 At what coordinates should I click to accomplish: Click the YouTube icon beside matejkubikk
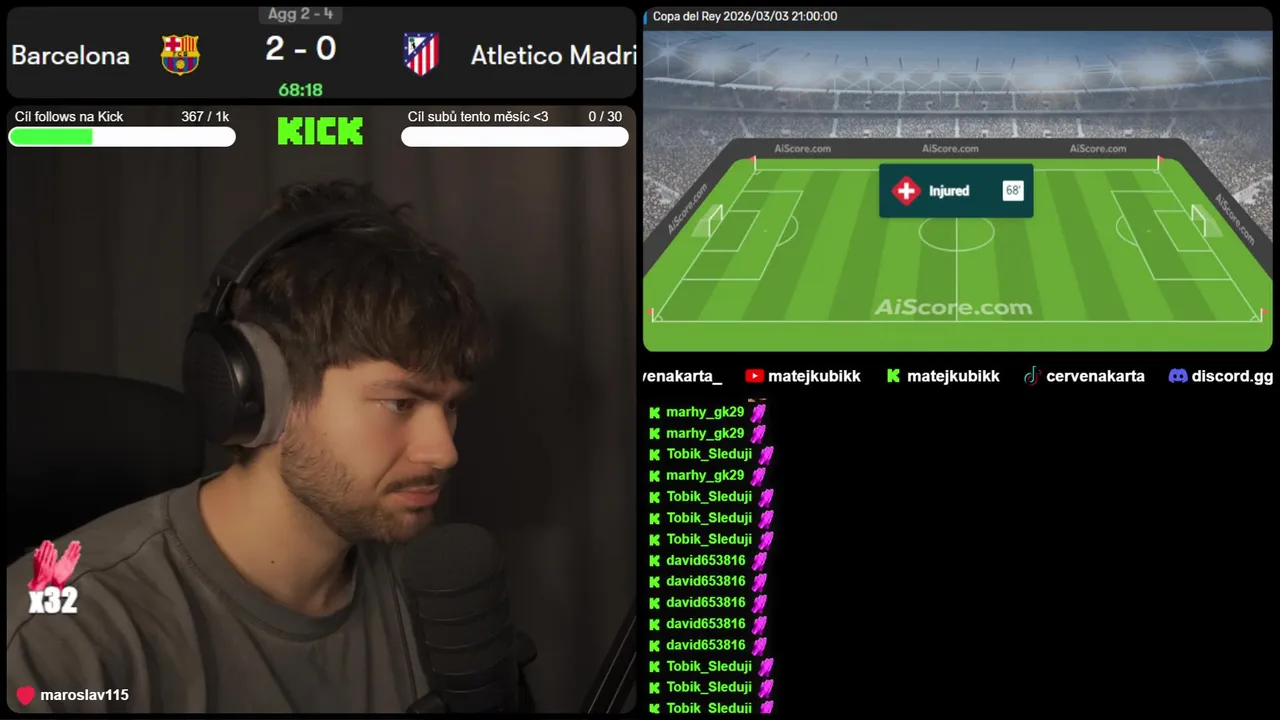coord(754,376)
